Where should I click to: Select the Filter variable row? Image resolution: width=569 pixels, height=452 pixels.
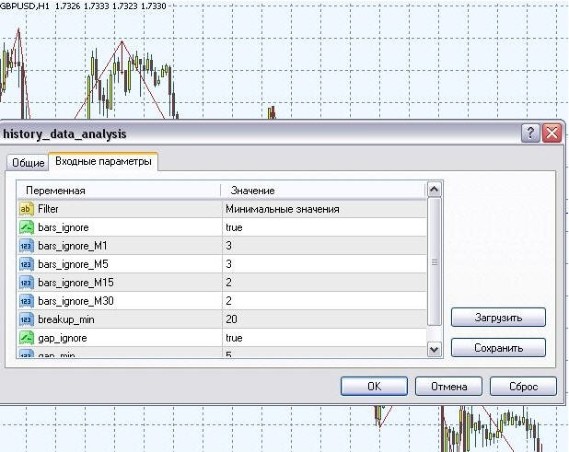pyautogui.click(x=222, y=209)
